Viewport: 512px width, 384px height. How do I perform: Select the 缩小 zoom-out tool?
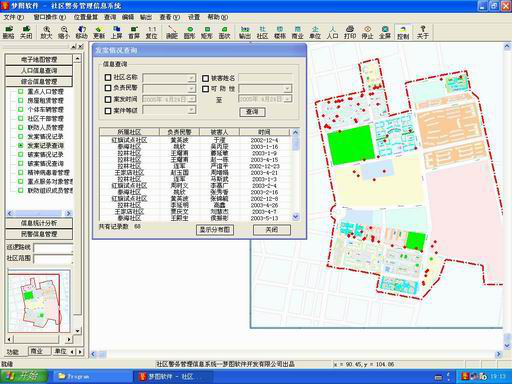(64, 32)
